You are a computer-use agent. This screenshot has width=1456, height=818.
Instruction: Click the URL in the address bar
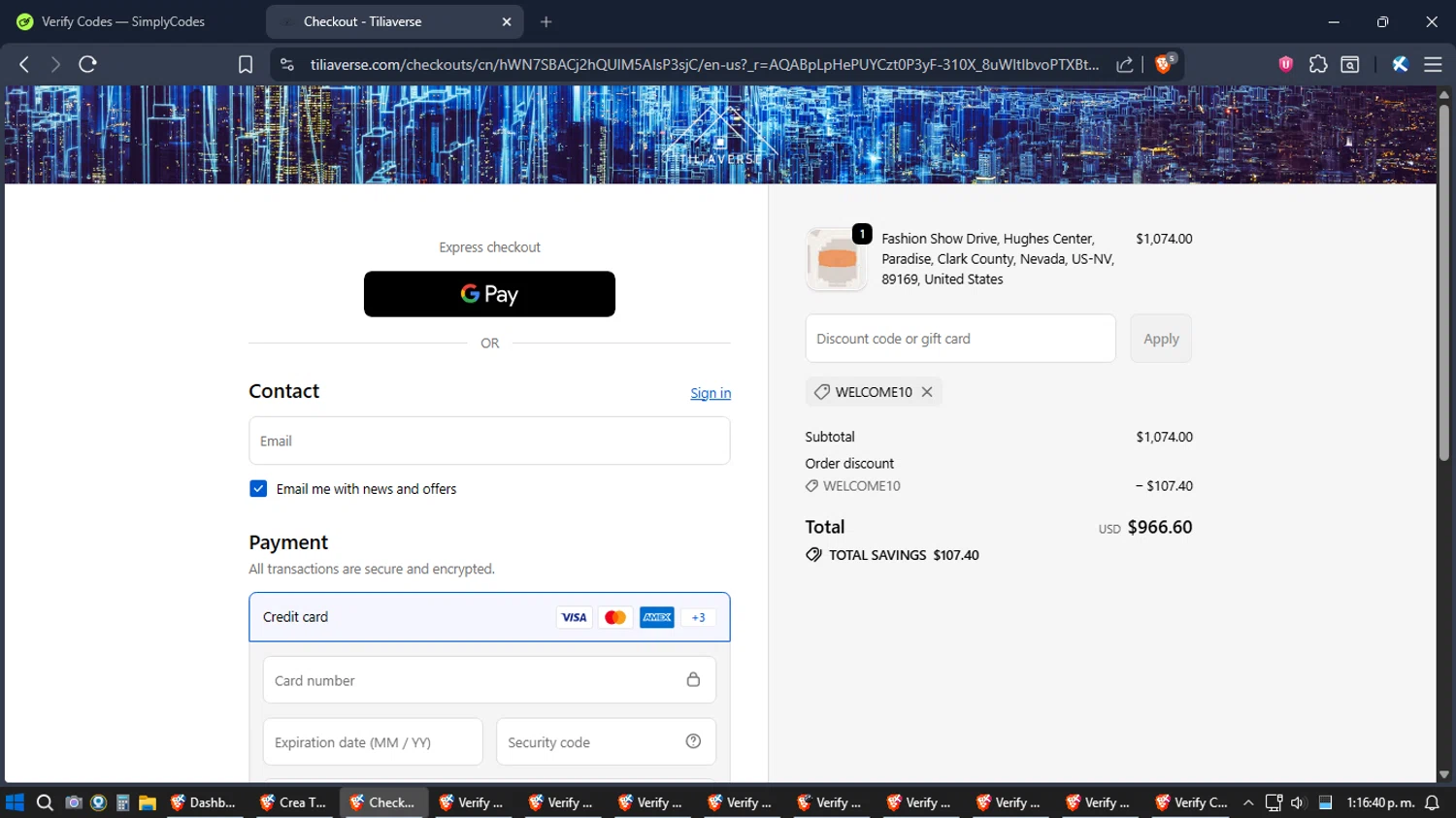(705, 64)
